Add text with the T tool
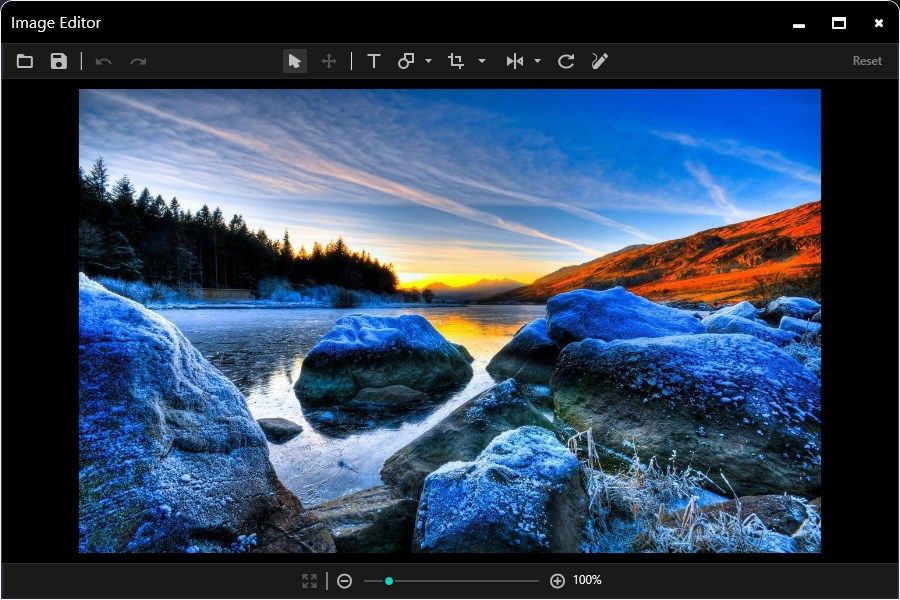The height and width of the screenshot is (600, 900). pos(374,61)
